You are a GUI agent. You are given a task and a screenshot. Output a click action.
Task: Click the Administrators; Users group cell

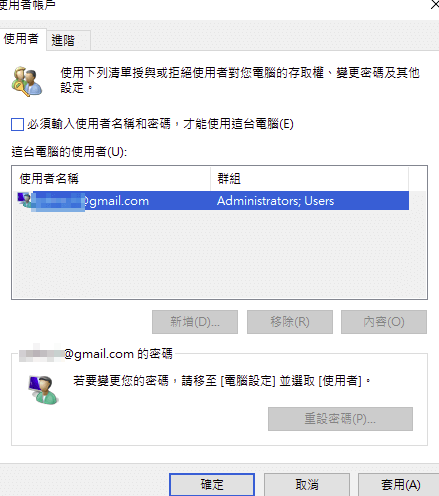coord(275,201)
